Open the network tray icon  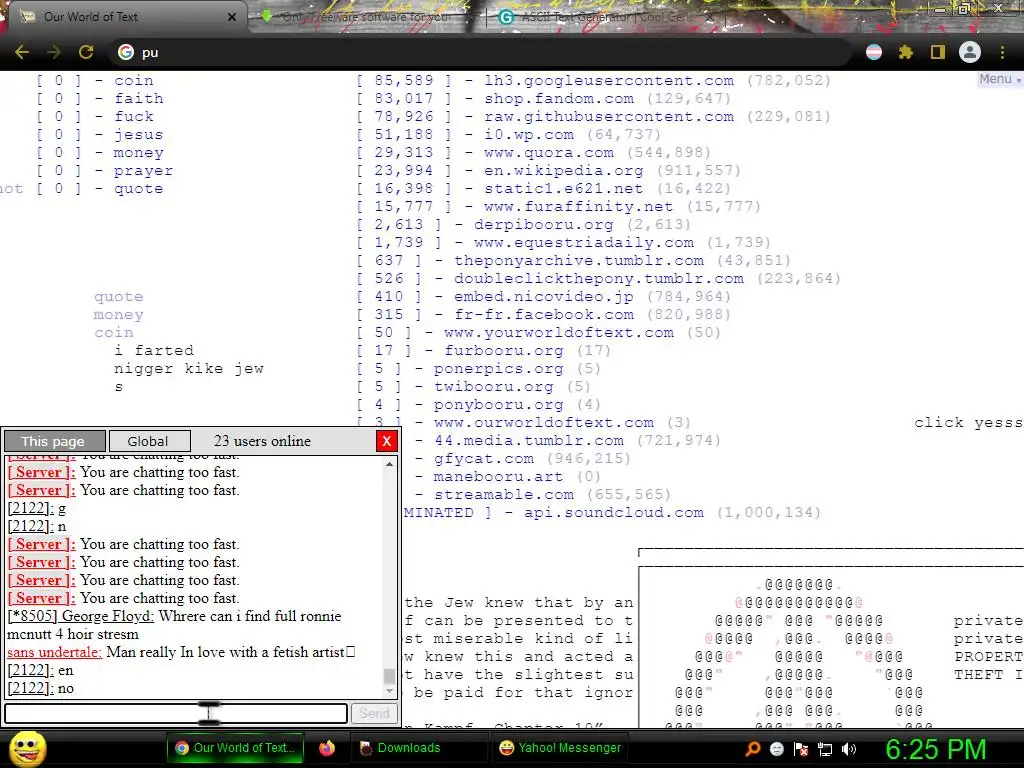pyautogui.click(x=825, y=749)
